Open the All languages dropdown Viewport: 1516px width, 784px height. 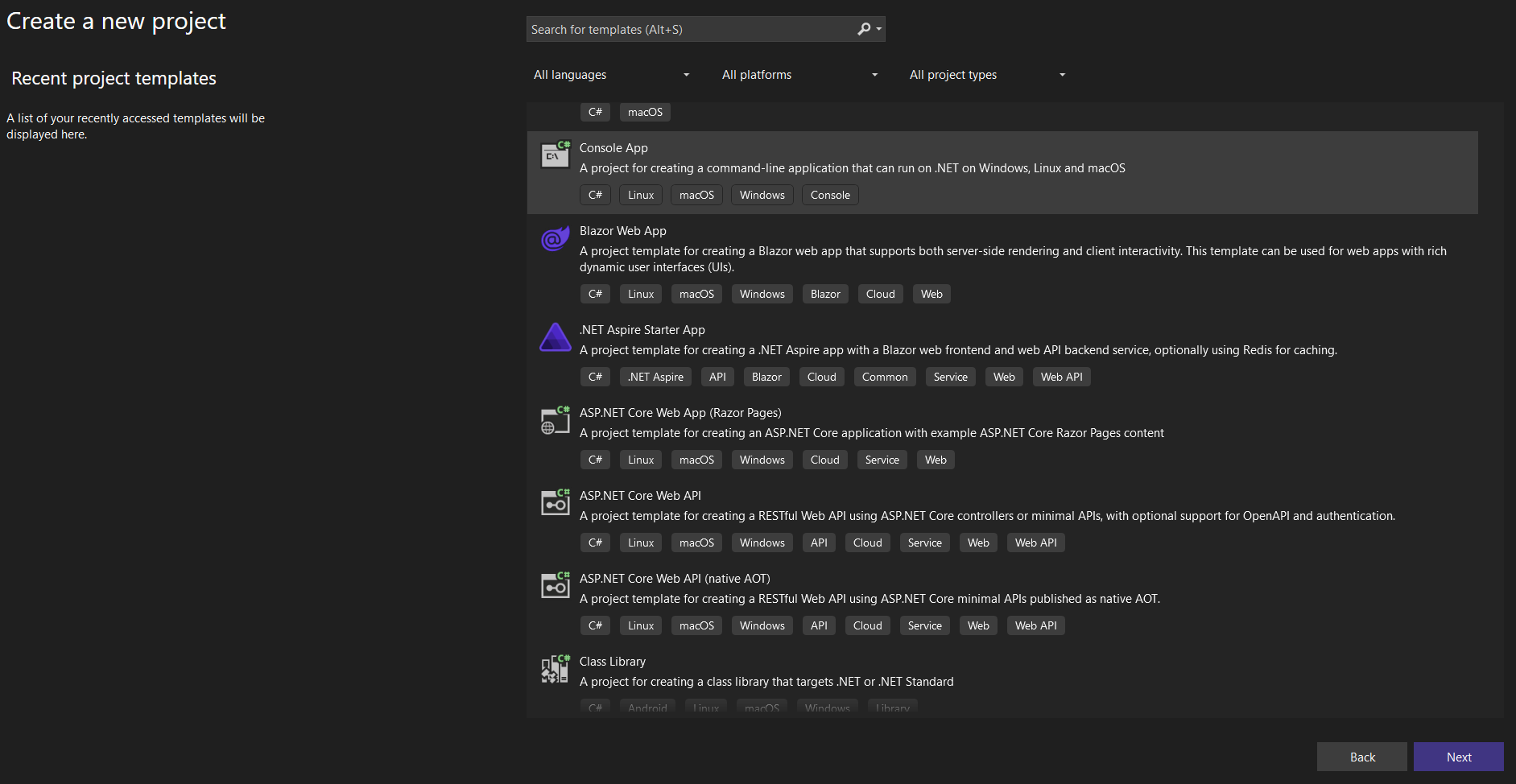click(612, 75)
